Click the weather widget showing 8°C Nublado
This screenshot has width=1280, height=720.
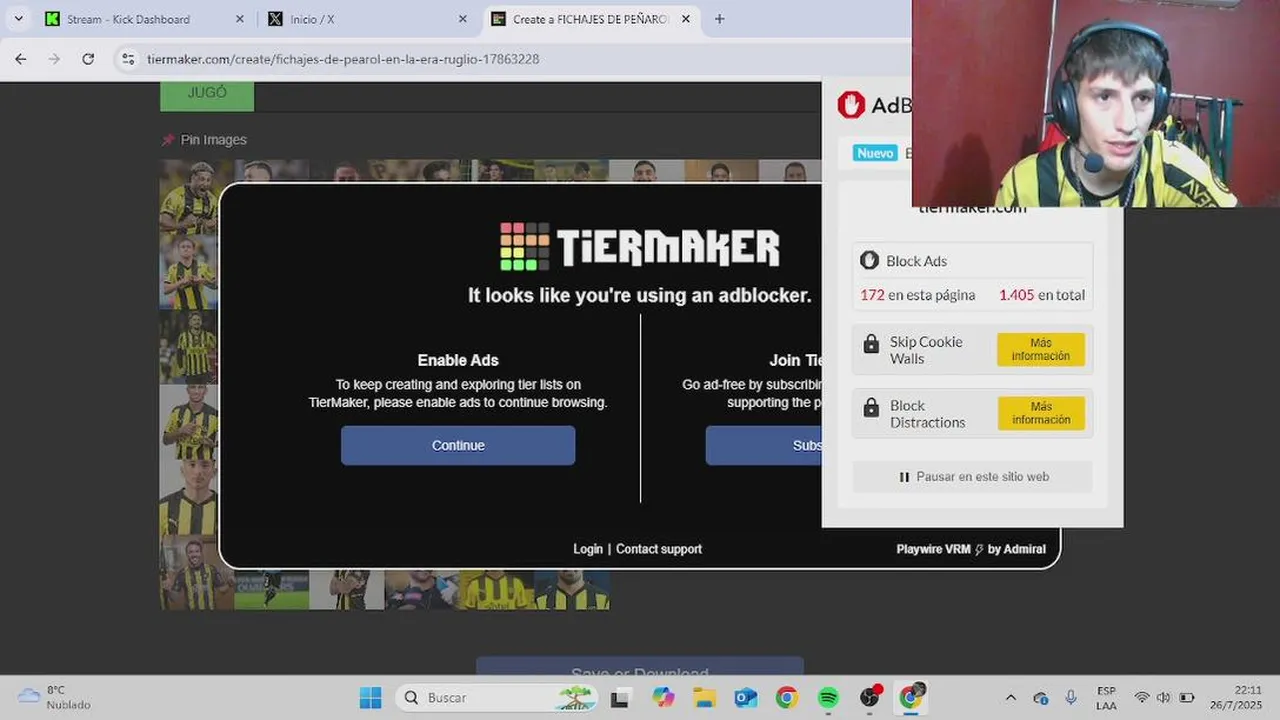[56, 697]
